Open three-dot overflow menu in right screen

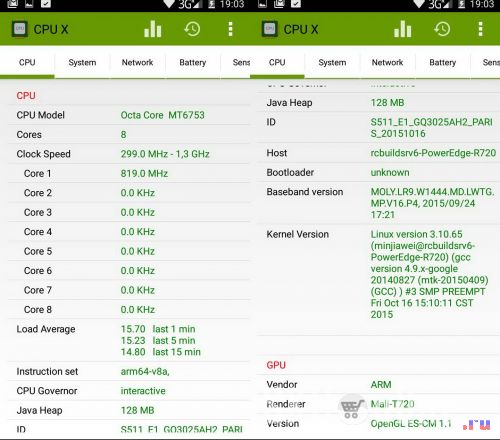coord(480,29)
